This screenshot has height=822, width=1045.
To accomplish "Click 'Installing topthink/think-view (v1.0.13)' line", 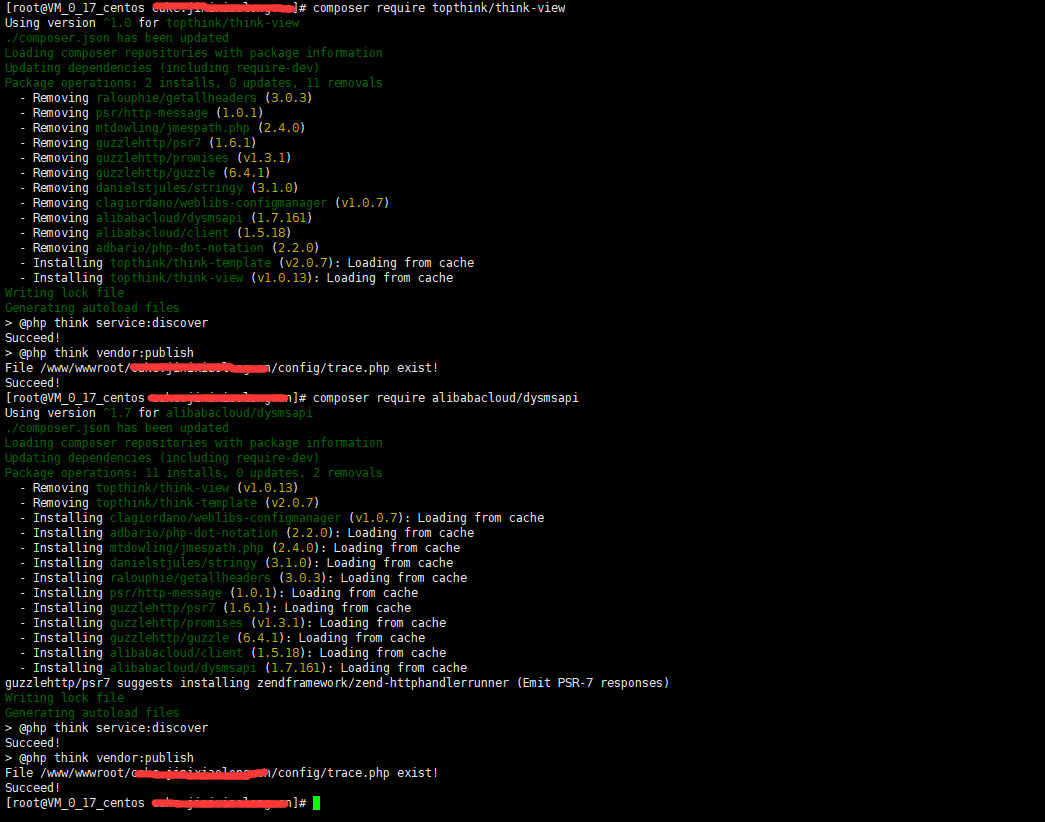I will point(236,278).
